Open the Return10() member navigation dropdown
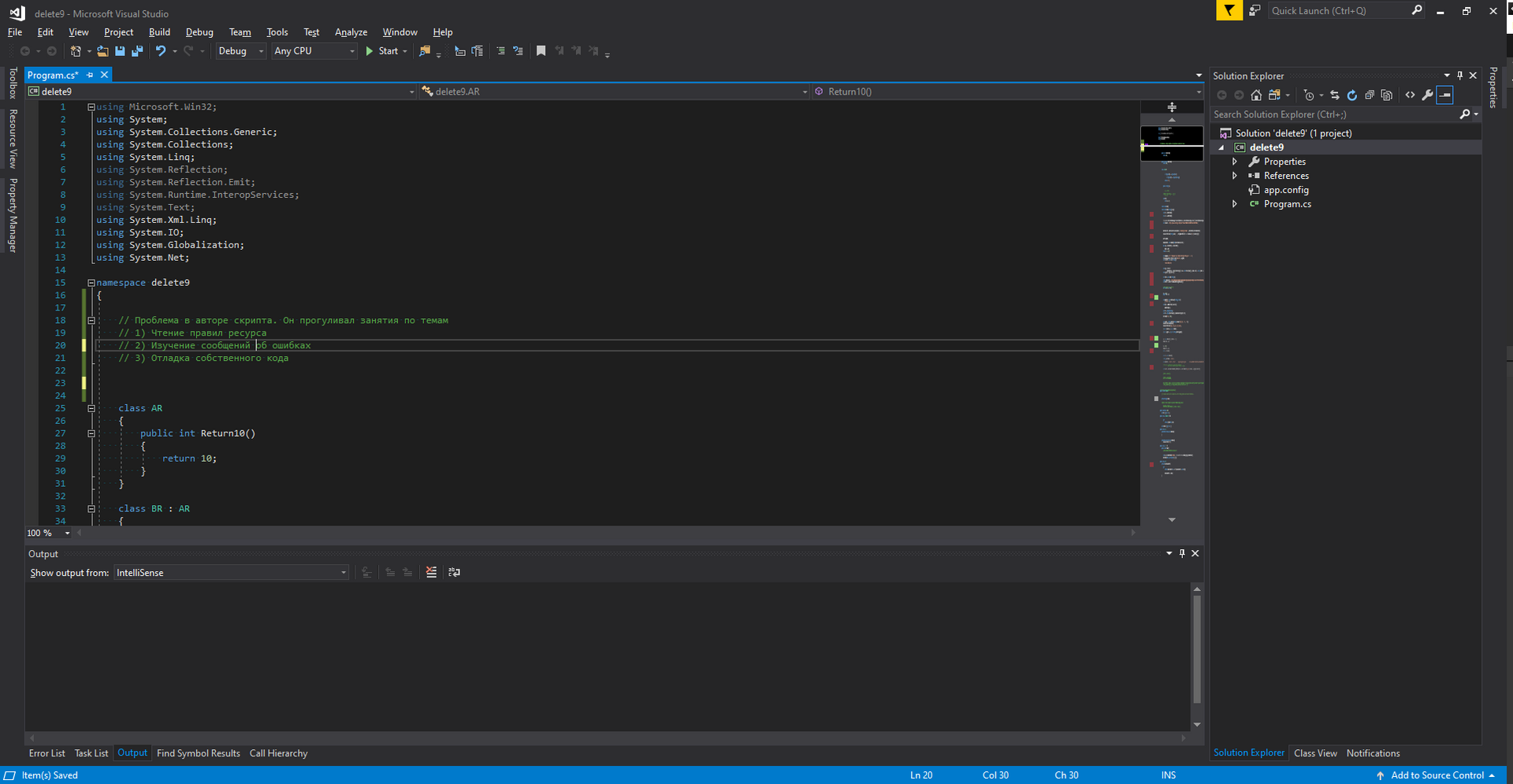This screenshot has width=1513, height=784. pos(1008,92)
